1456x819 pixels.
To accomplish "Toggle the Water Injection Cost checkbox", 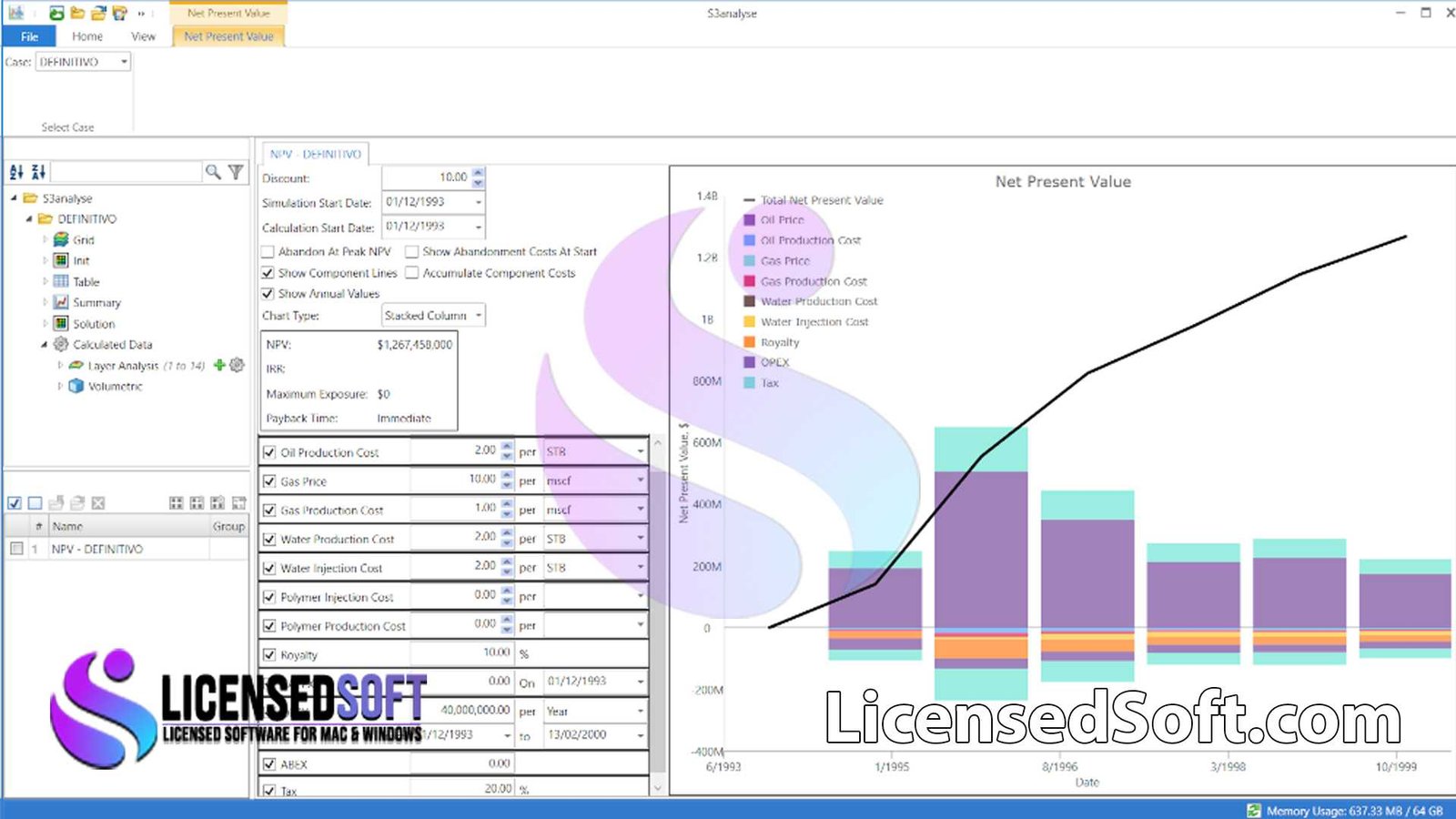I will tap(269, 568).
